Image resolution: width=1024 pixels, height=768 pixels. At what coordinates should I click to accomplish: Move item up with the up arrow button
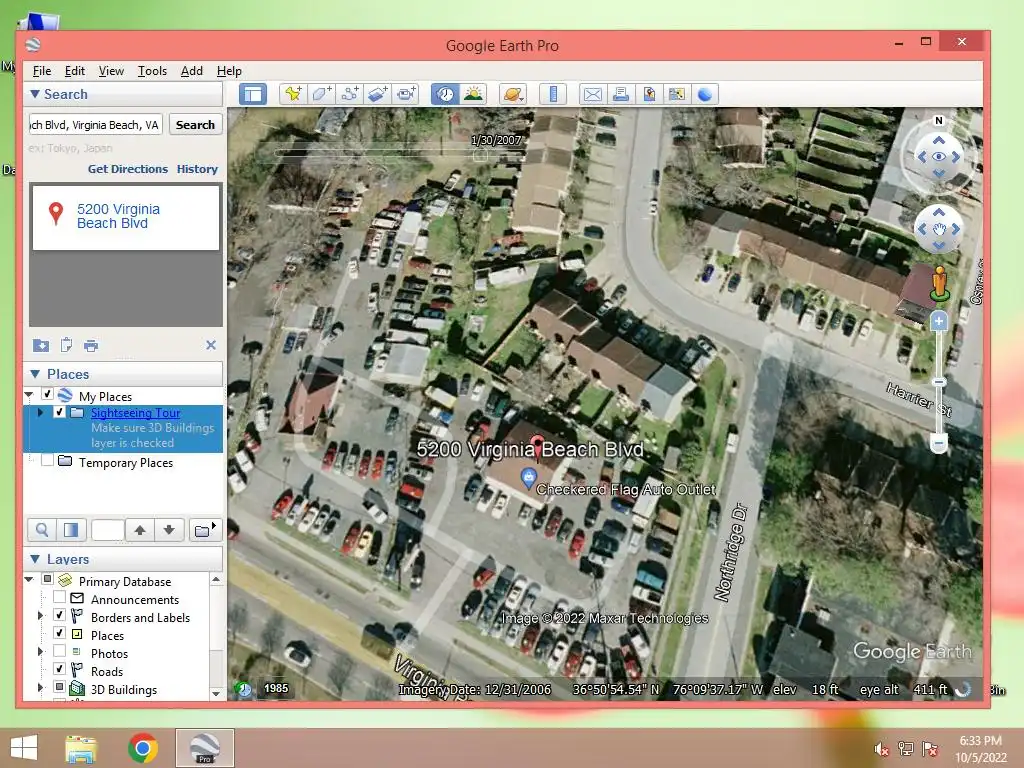pos(140,530)
